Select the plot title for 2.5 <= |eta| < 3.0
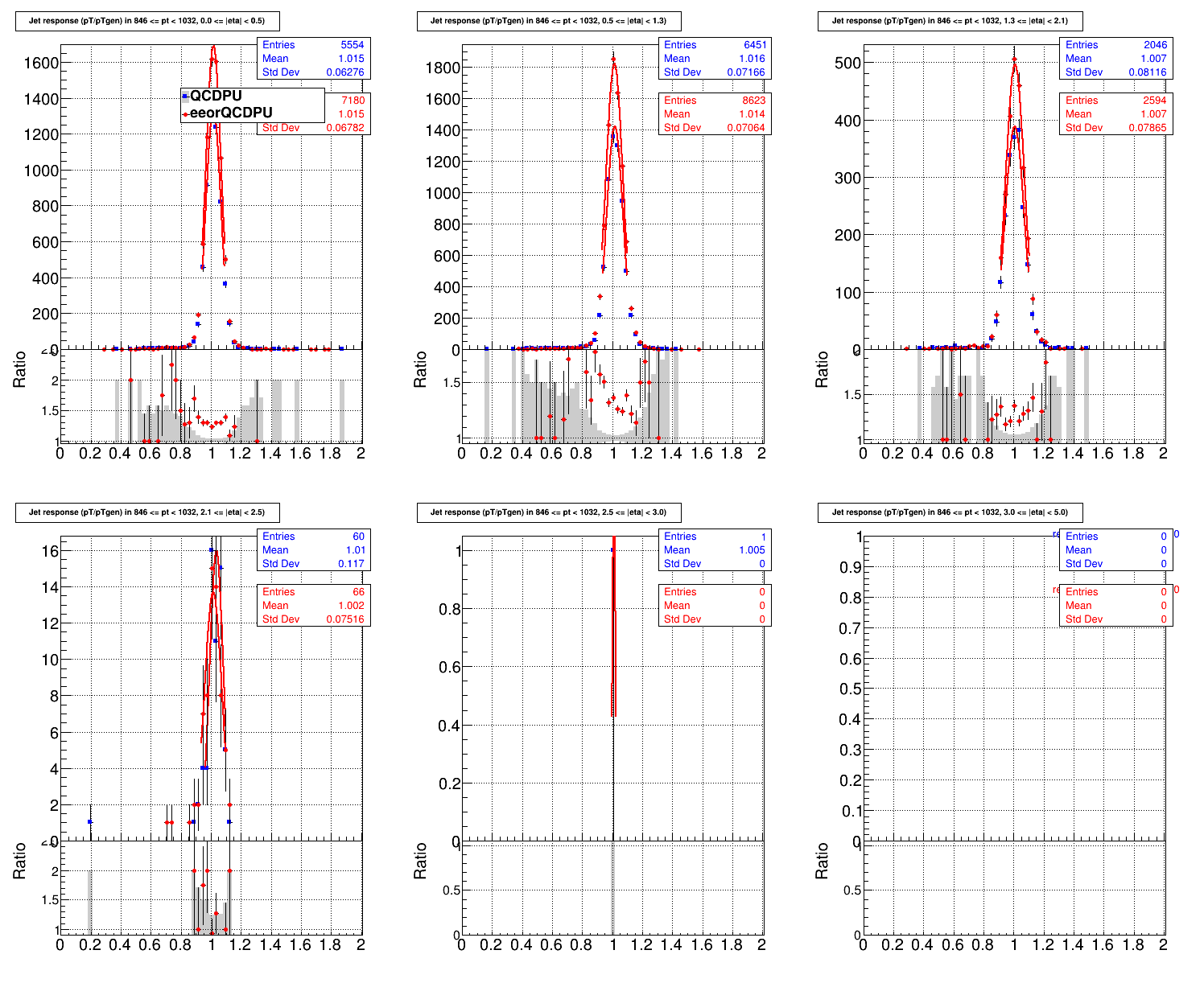The width and height of the screenshot is (1204, 983). [548, 512]
